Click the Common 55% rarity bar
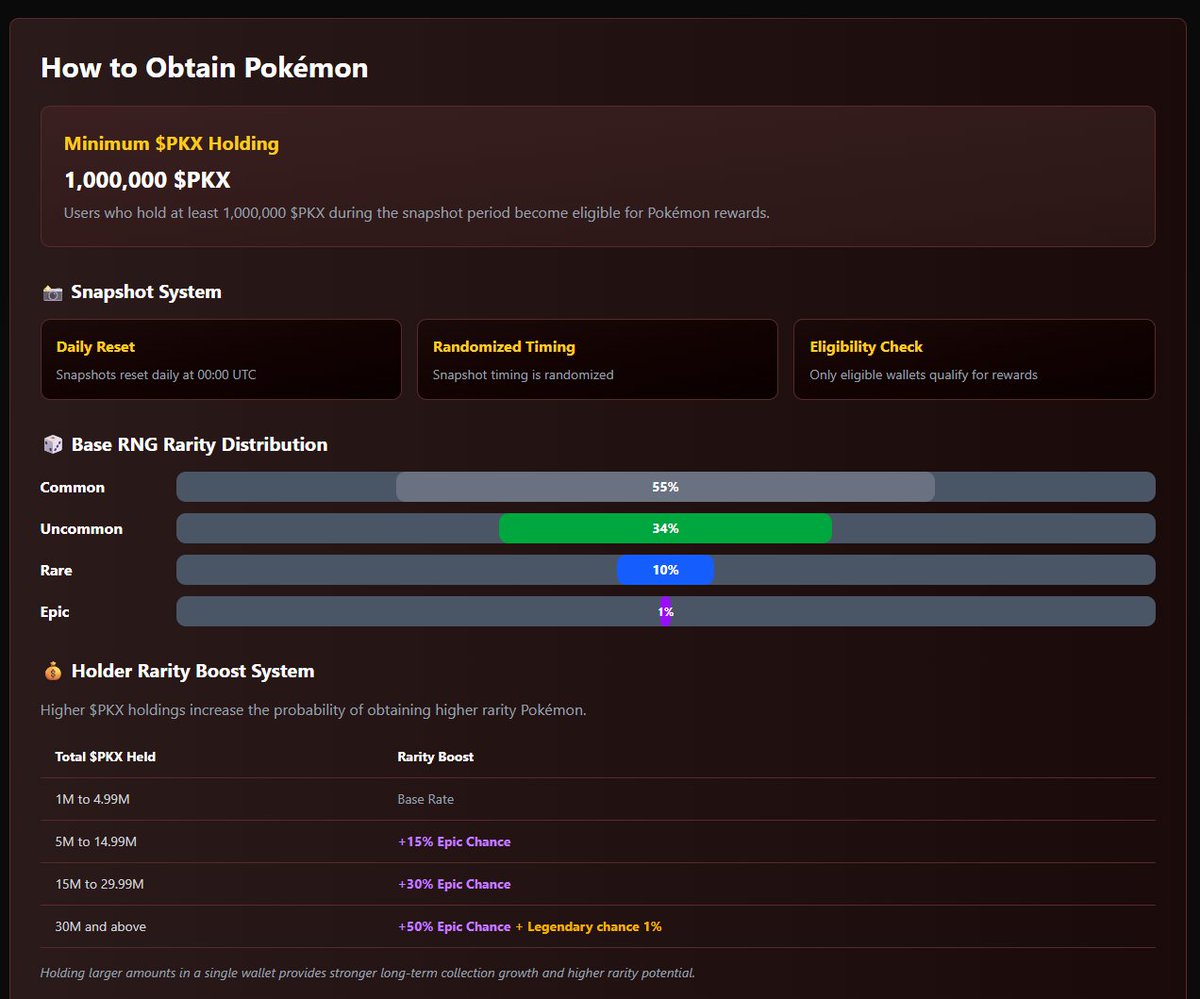Viewport: 1200px width, 999px height. [x=665, y=487]
